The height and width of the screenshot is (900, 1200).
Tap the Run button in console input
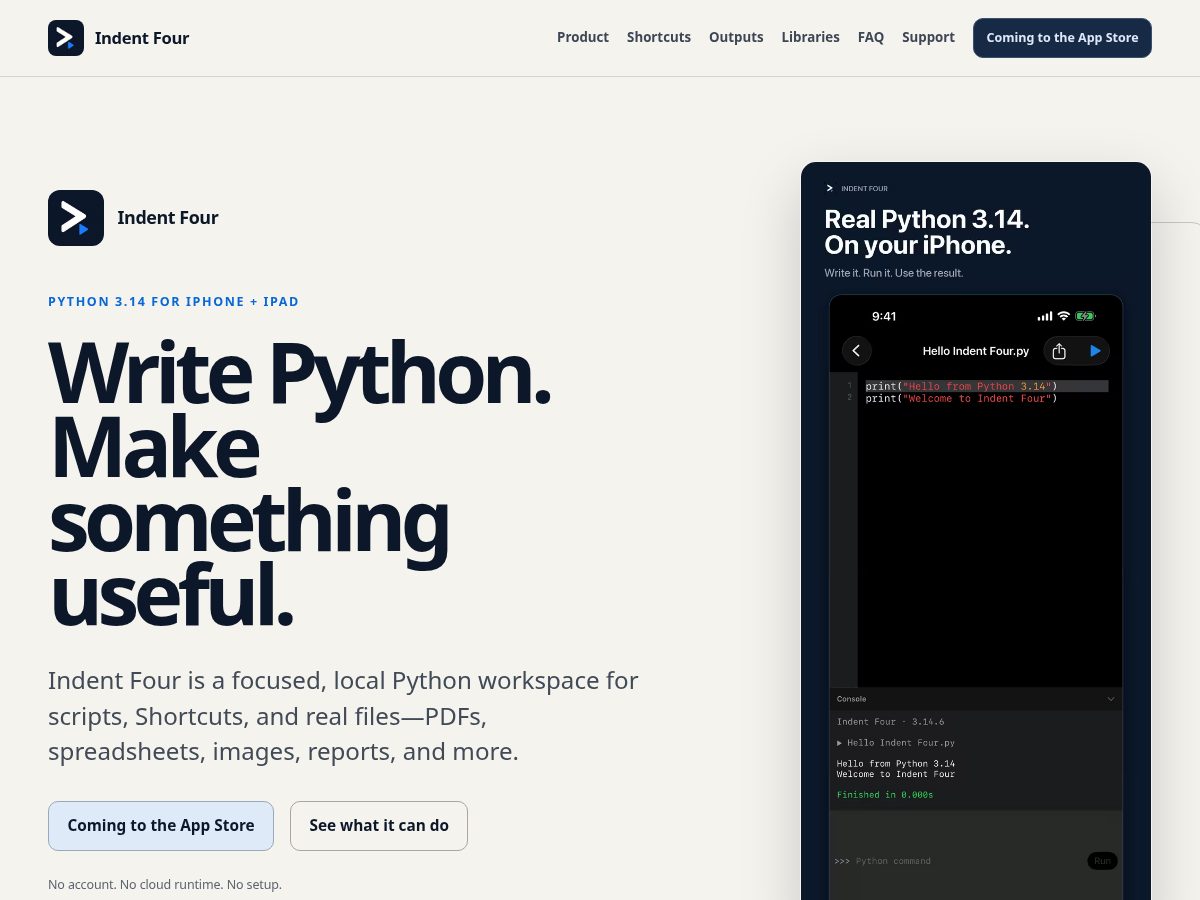1102,861
